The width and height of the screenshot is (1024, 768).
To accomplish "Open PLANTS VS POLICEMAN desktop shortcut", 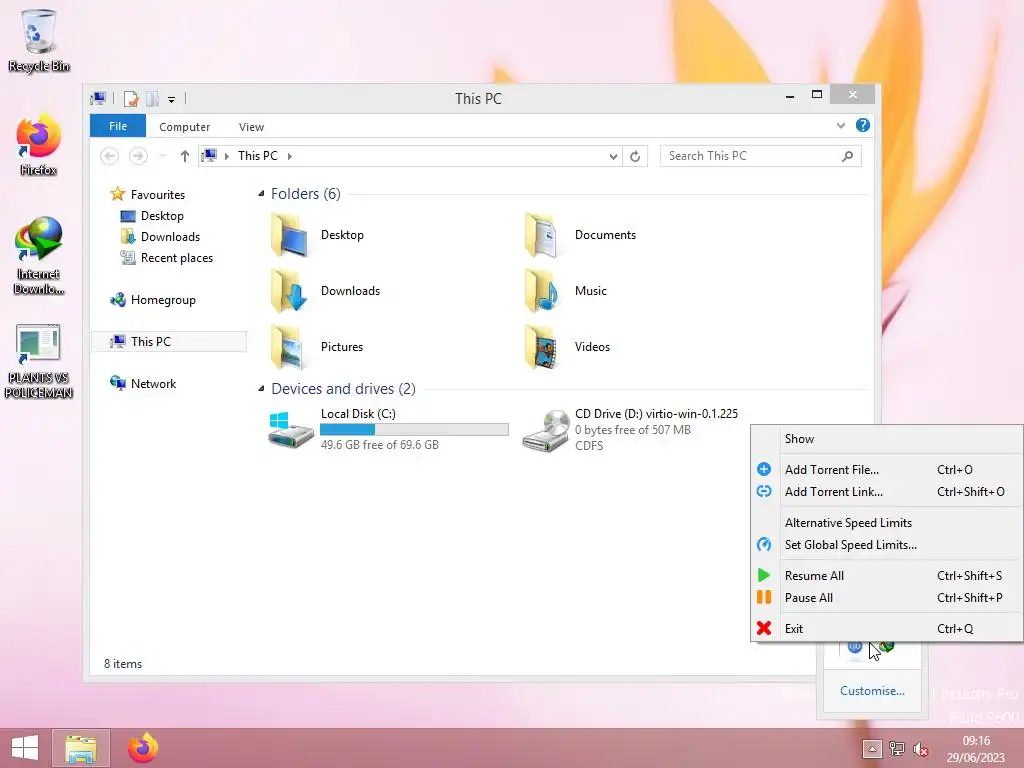I will pyautogui.click(x=39, y=361).
